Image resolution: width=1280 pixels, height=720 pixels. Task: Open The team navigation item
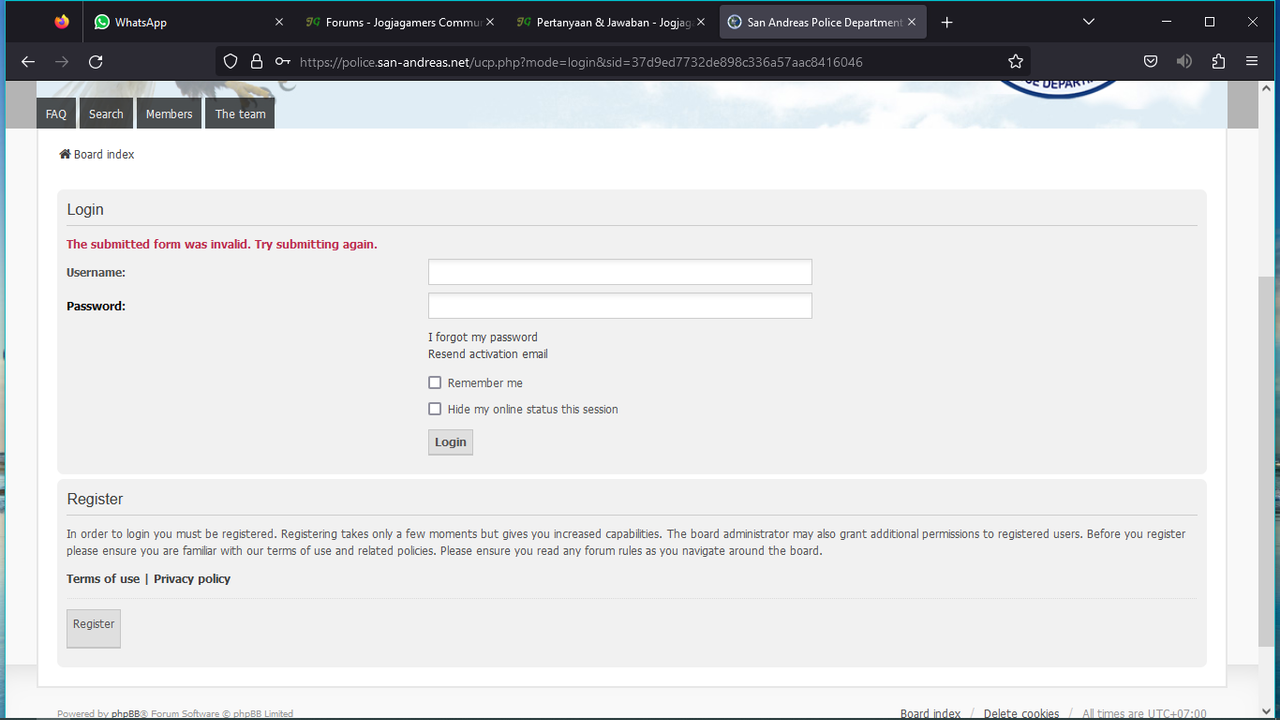coord(240,114)
